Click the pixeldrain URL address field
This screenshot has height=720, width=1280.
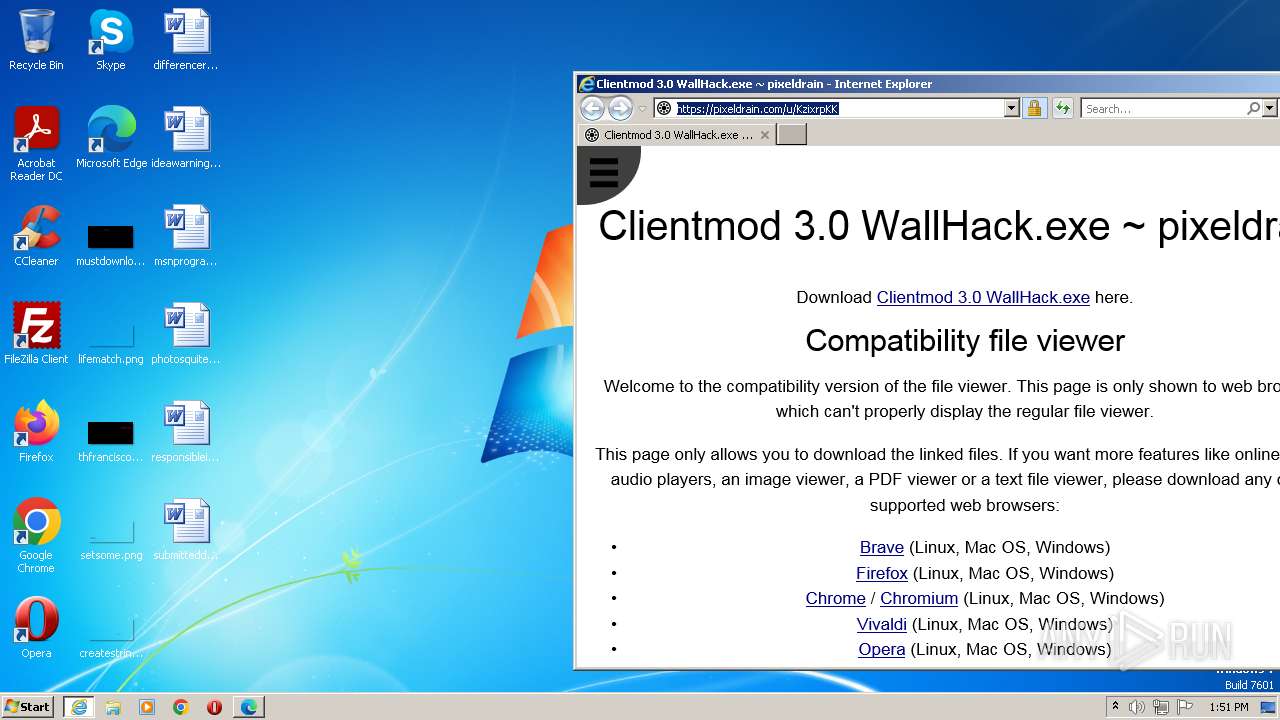pos(839,108)
